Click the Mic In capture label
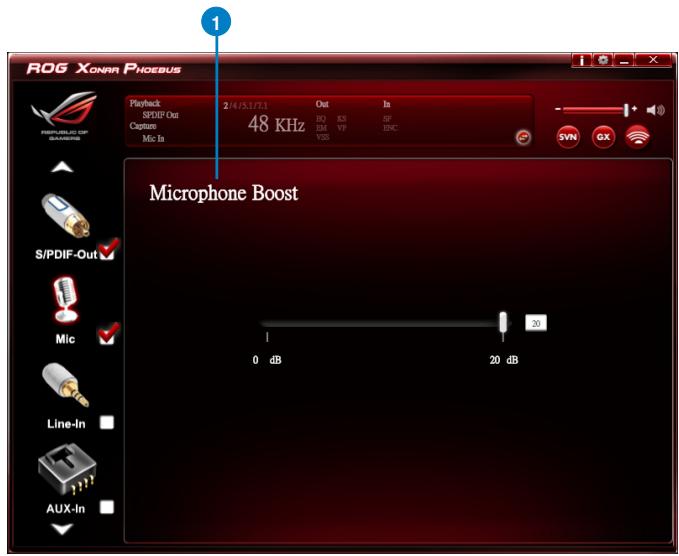The width and height of the screenshot is (679, 556). pos(153,139)
